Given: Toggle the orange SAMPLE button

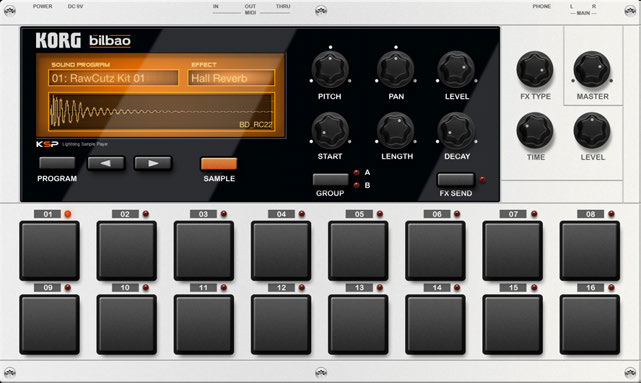Looking at the screenshot, I should [x=219, y=164].
